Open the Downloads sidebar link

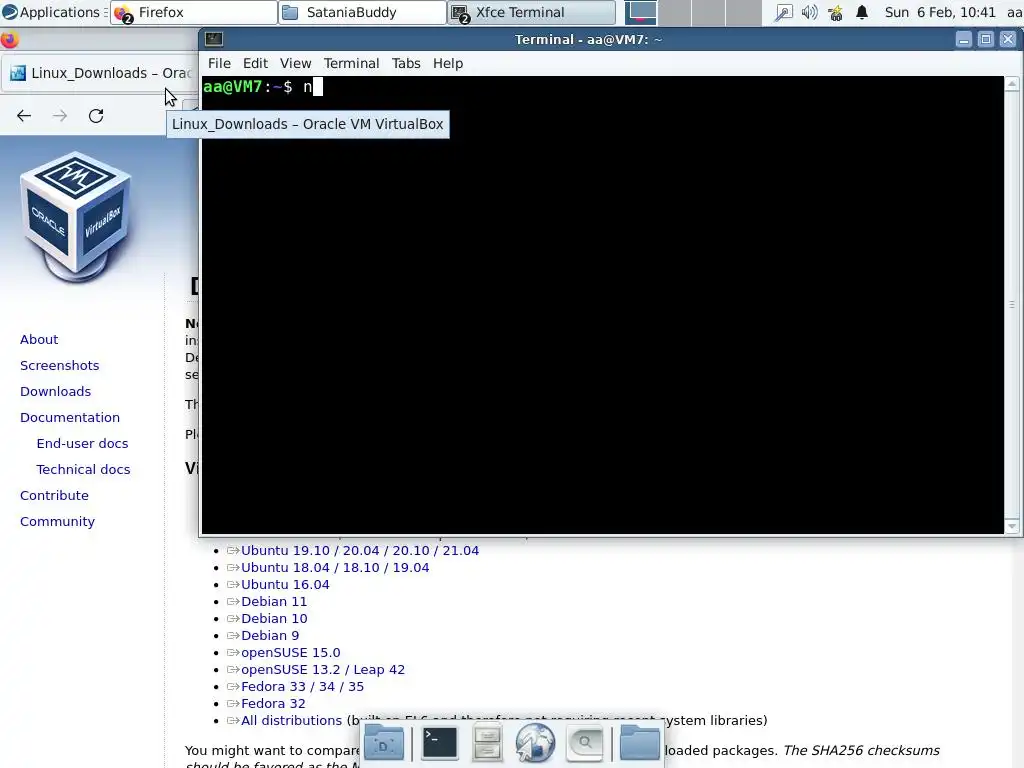click(56, 392)
